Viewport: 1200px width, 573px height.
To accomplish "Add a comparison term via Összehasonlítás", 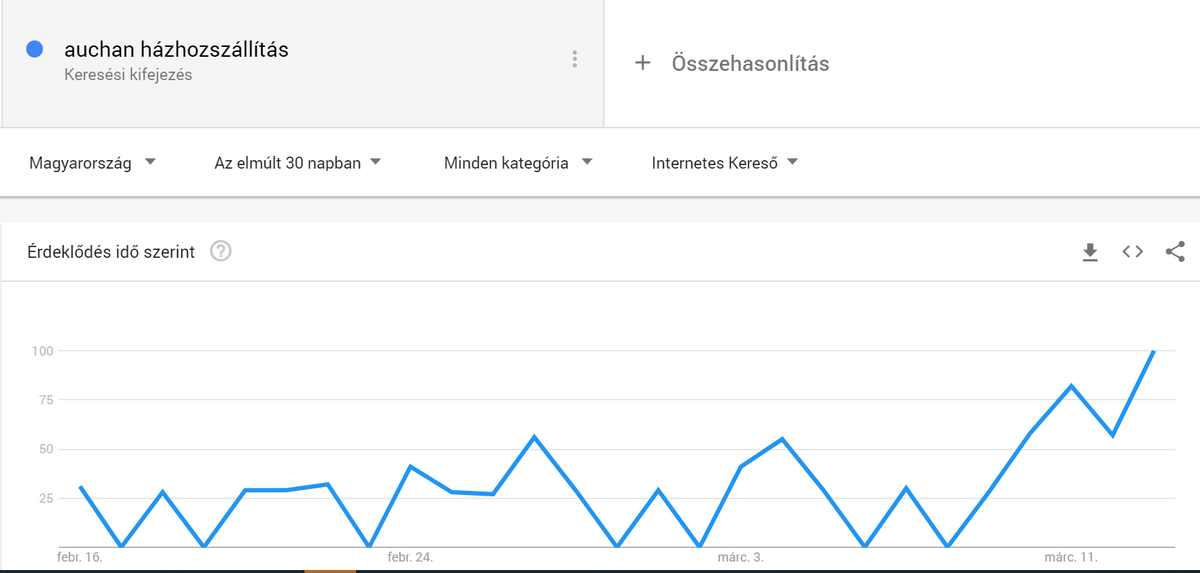I will pyautogui.click(x=750, y=63).
